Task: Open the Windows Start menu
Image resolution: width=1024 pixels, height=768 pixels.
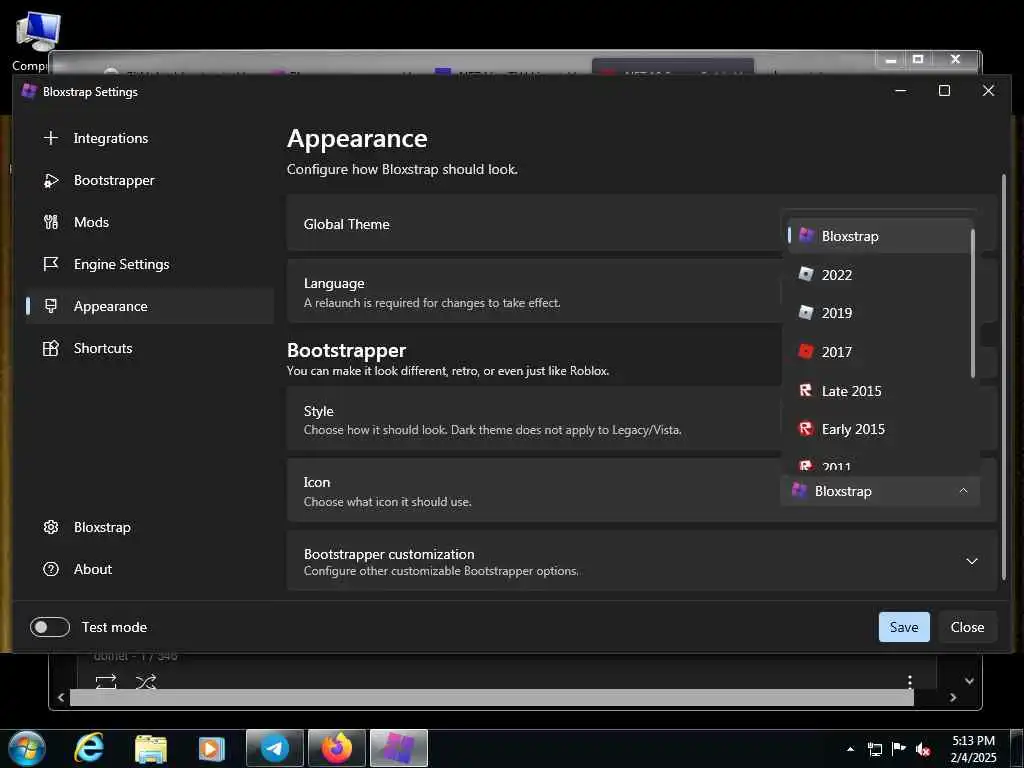Action: pyautogui.click(x=26, y=748)
